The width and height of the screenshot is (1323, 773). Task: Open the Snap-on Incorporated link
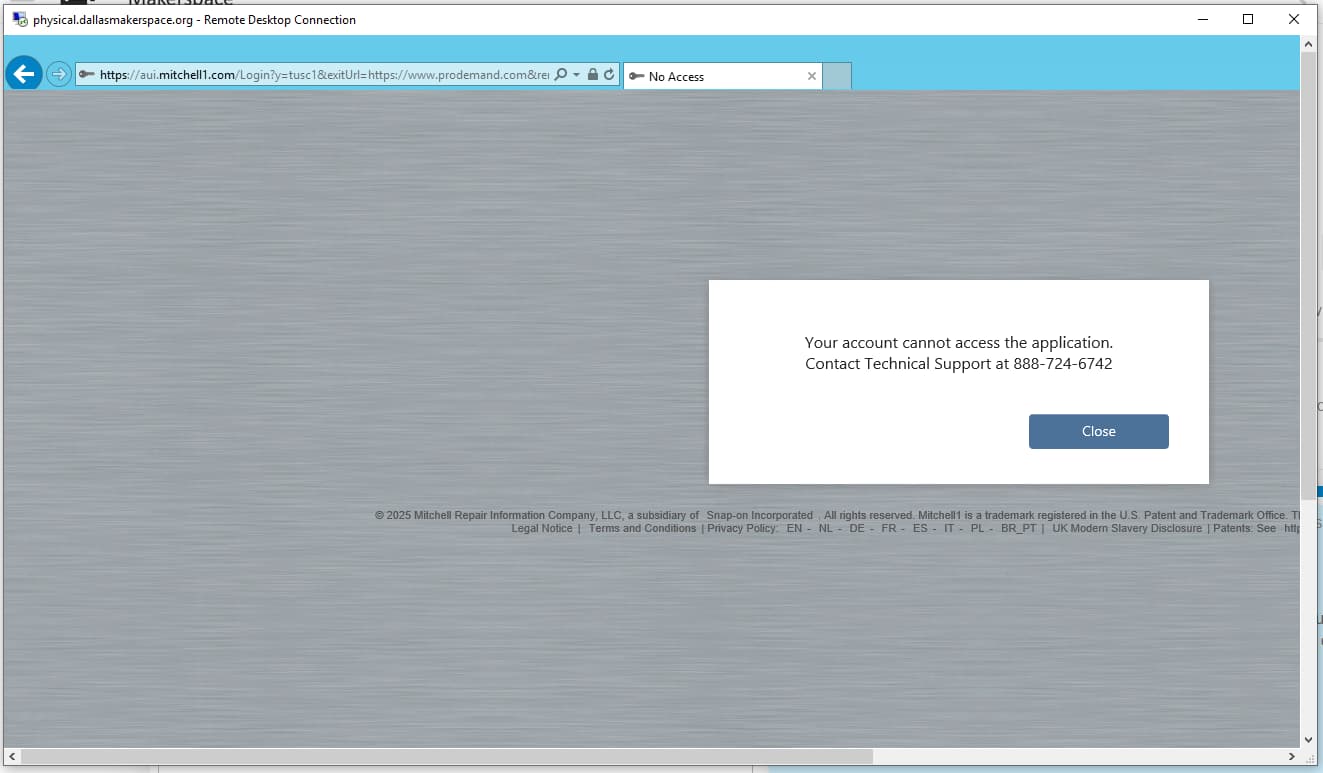759,515
